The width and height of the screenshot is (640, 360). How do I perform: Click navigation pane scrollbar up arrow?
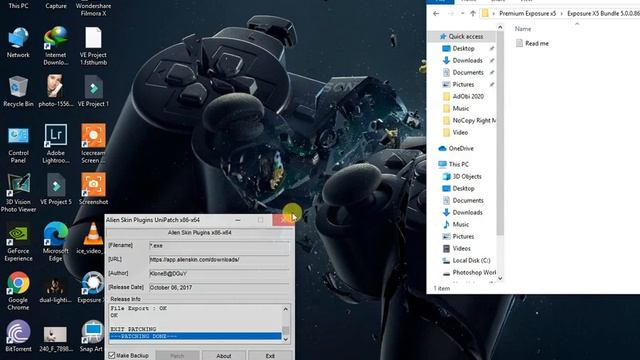(500, 27)
